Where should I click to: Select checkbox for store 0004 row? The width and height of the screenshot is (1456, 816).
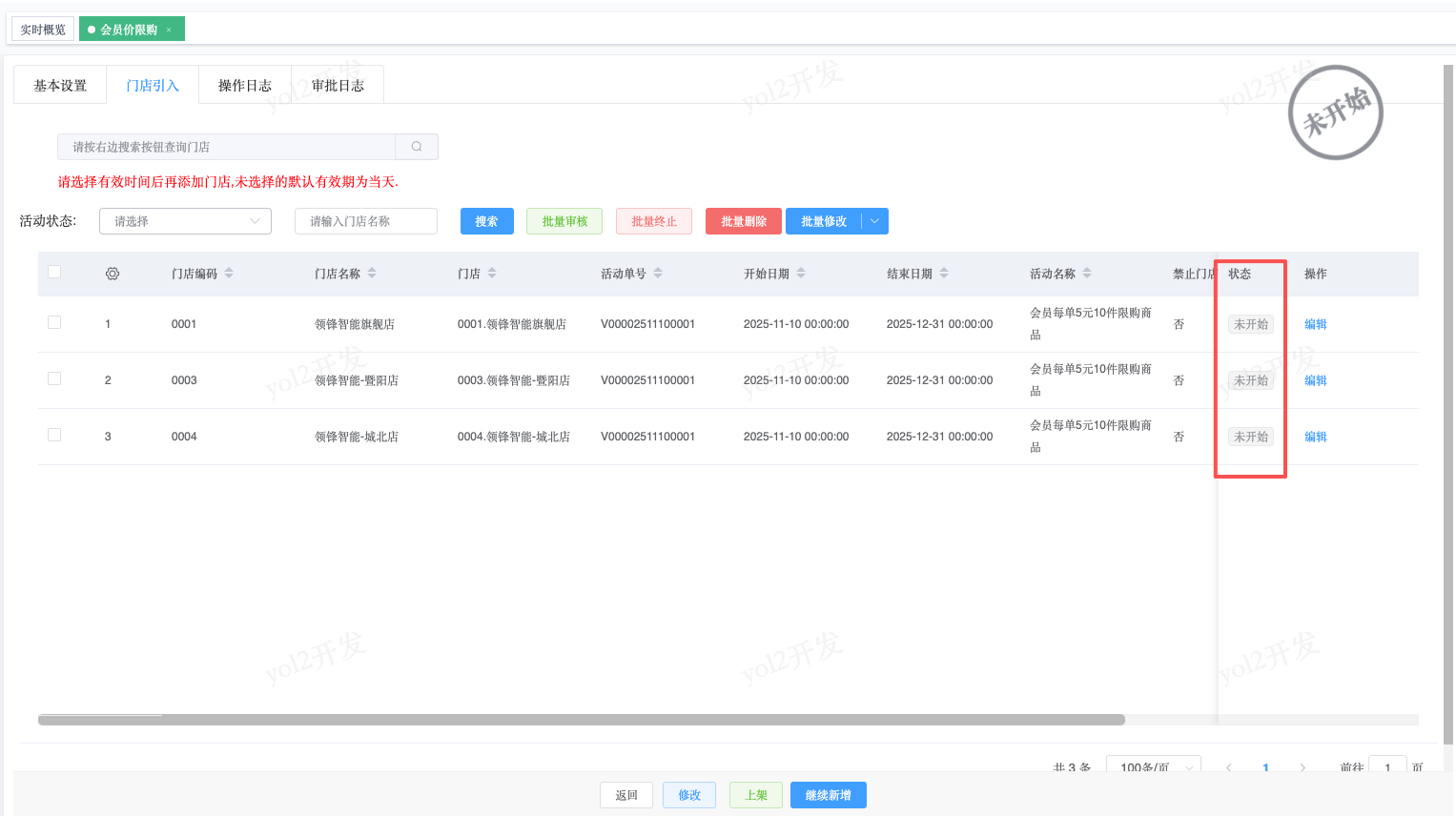[x=54, y=435]
